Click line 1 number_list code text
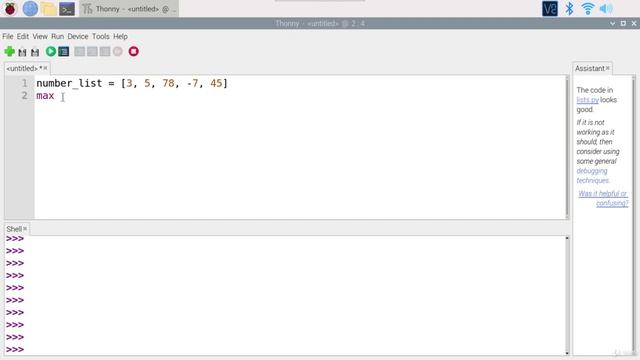Image resolution: width=640 pixels, height=360 pixels. pyautogui.click(x=132, y=83)
